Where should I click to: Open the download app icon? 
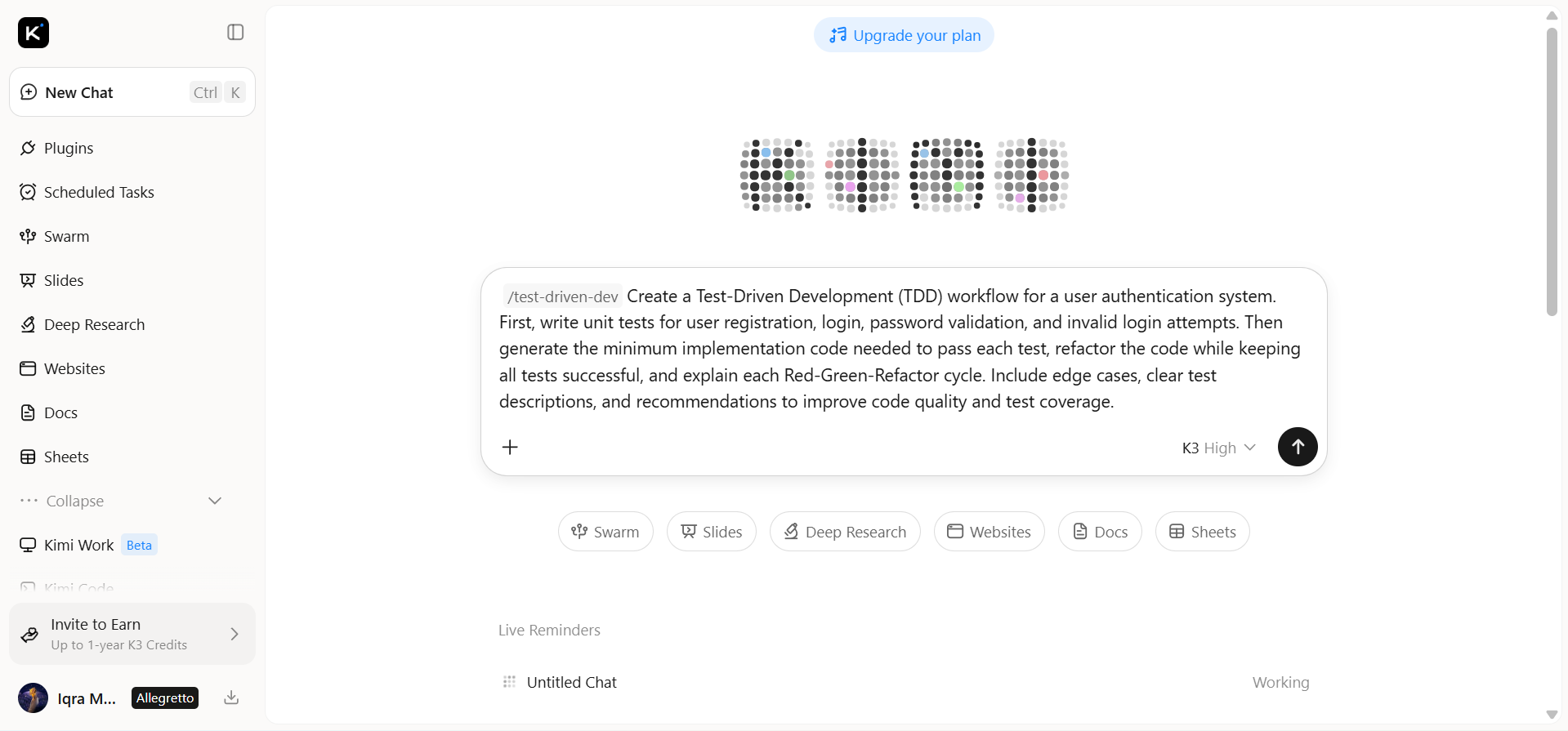231,698
